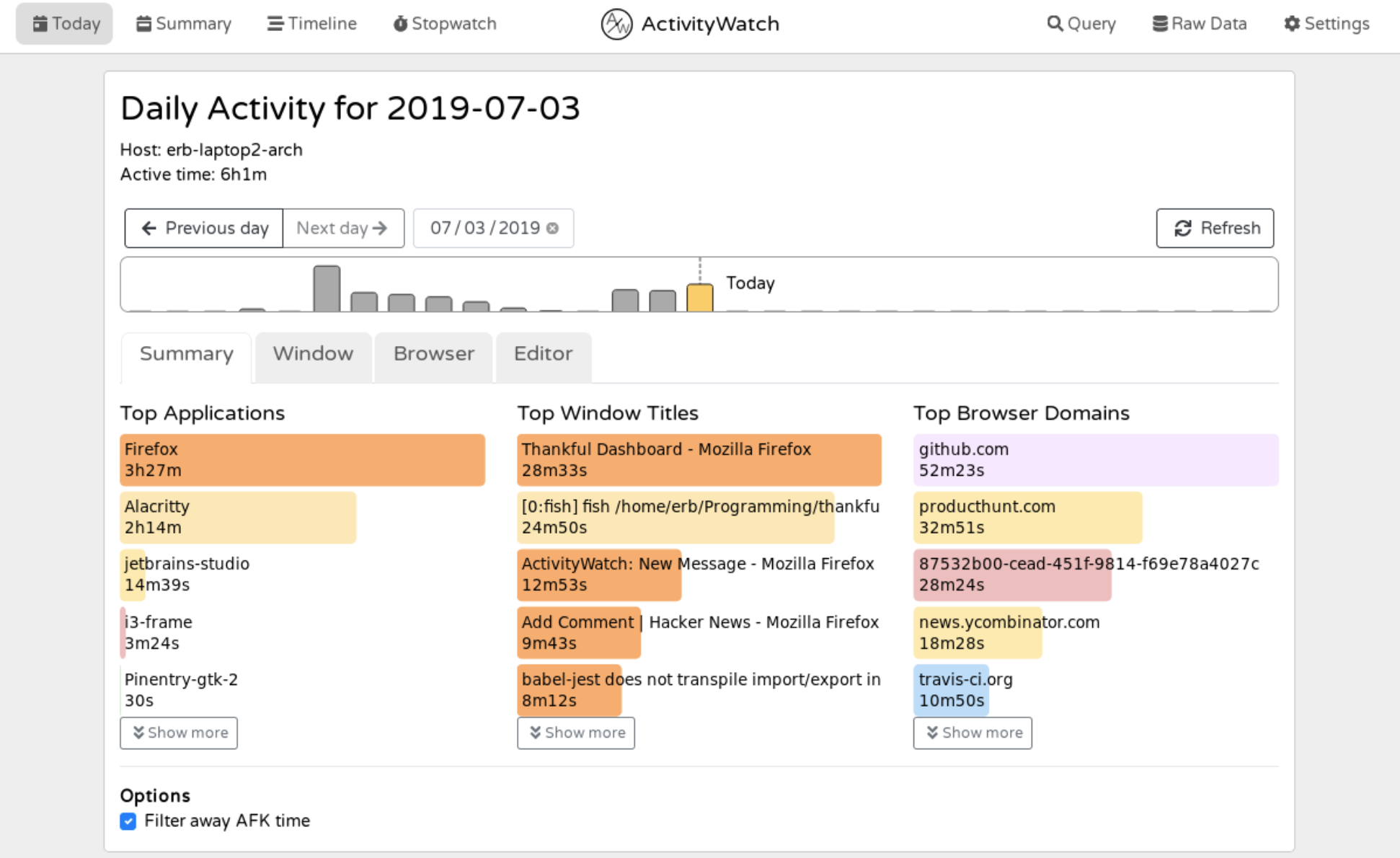Go to Previous day

[x=204, y=229]
